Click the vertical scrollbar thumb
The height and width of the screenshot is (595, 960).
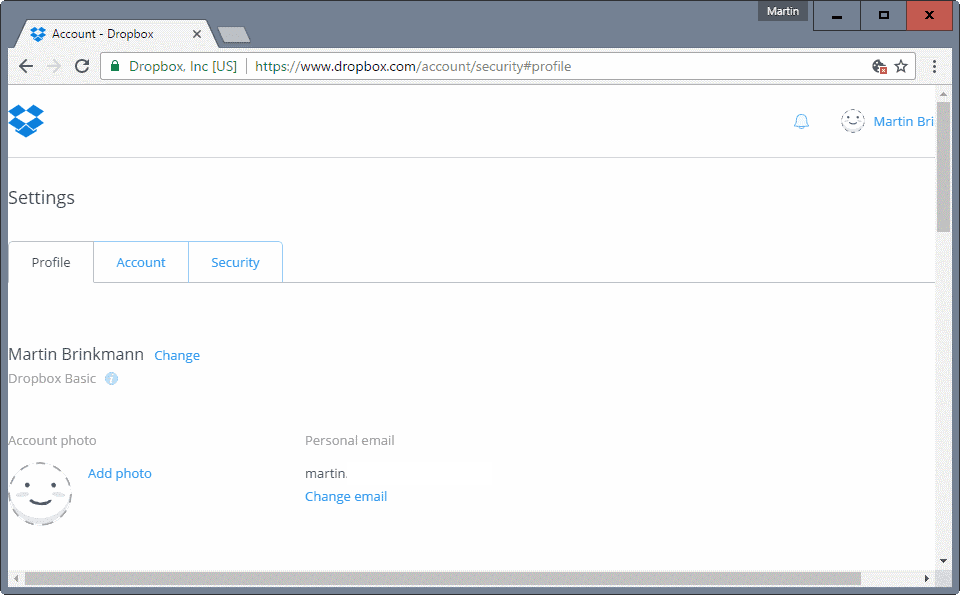(x=943, y=167)
